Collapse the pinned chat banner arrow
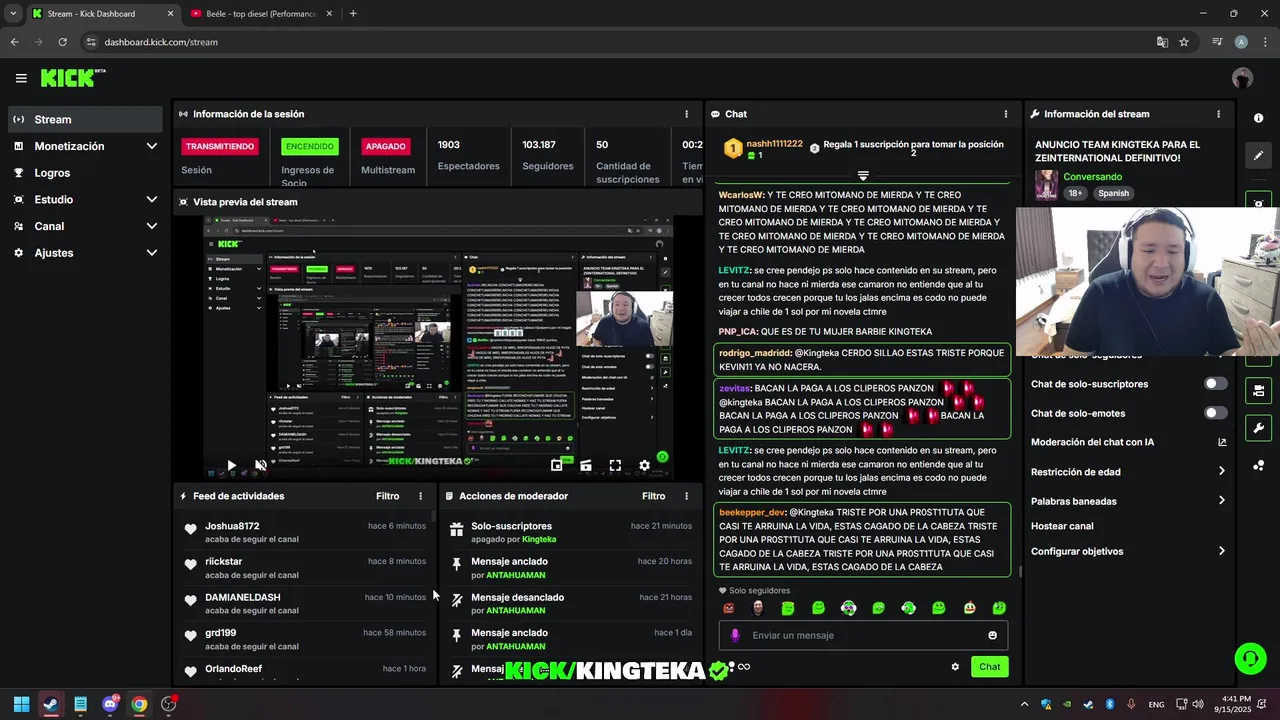 pyautogui.click(x=863, y=176)
